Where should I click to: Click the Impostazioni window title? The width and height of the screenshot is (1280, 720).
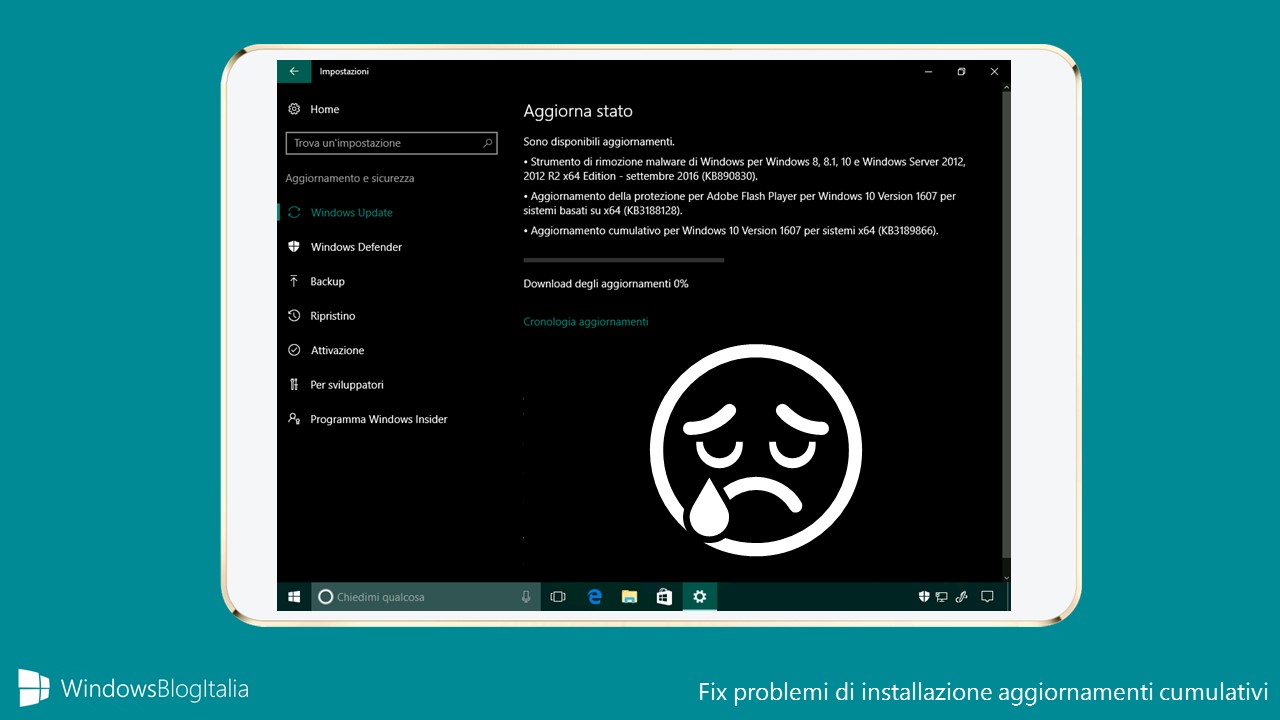344,72
